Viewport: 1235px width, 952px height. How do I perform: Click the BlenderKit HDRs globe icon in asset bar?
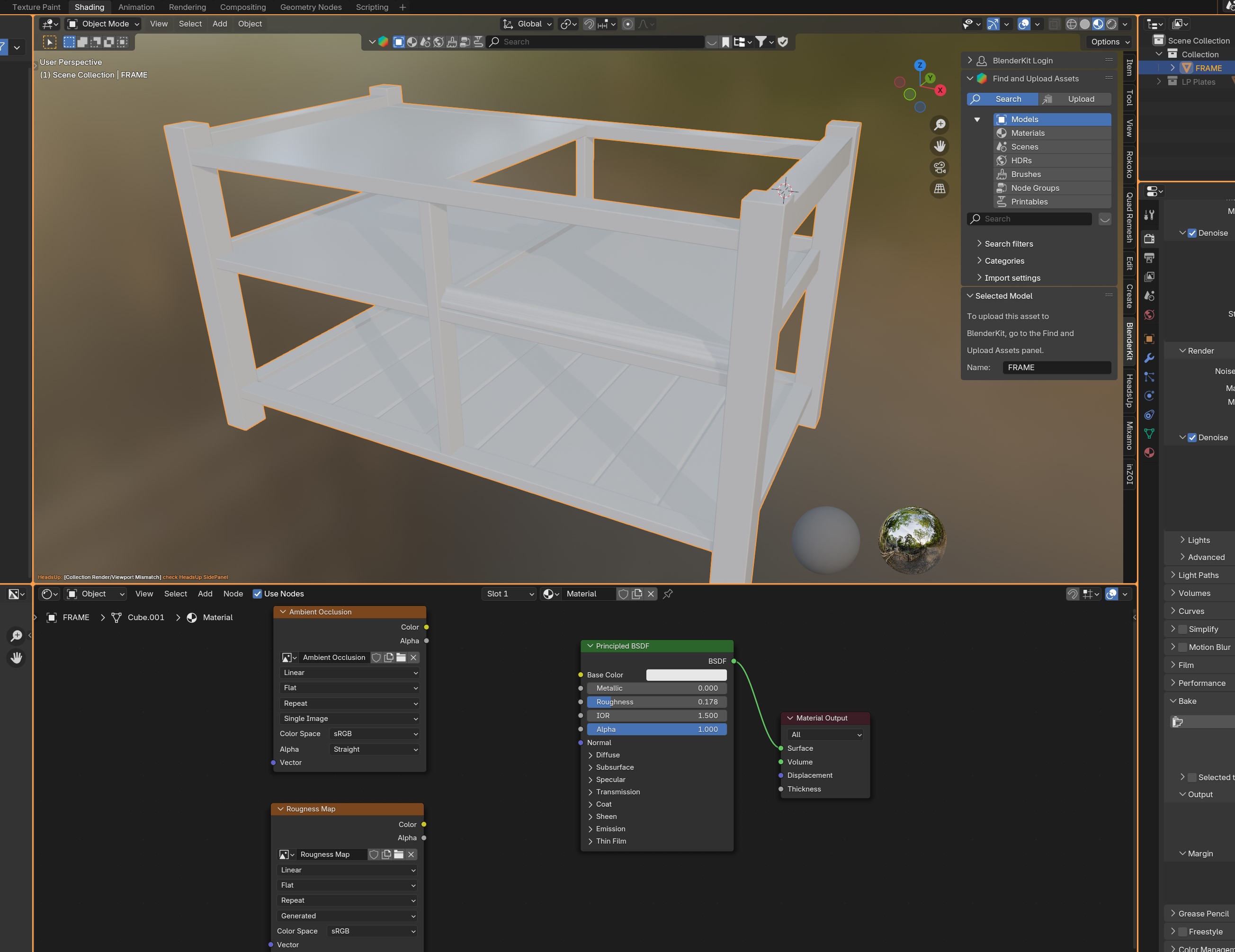tap(438, 42)
